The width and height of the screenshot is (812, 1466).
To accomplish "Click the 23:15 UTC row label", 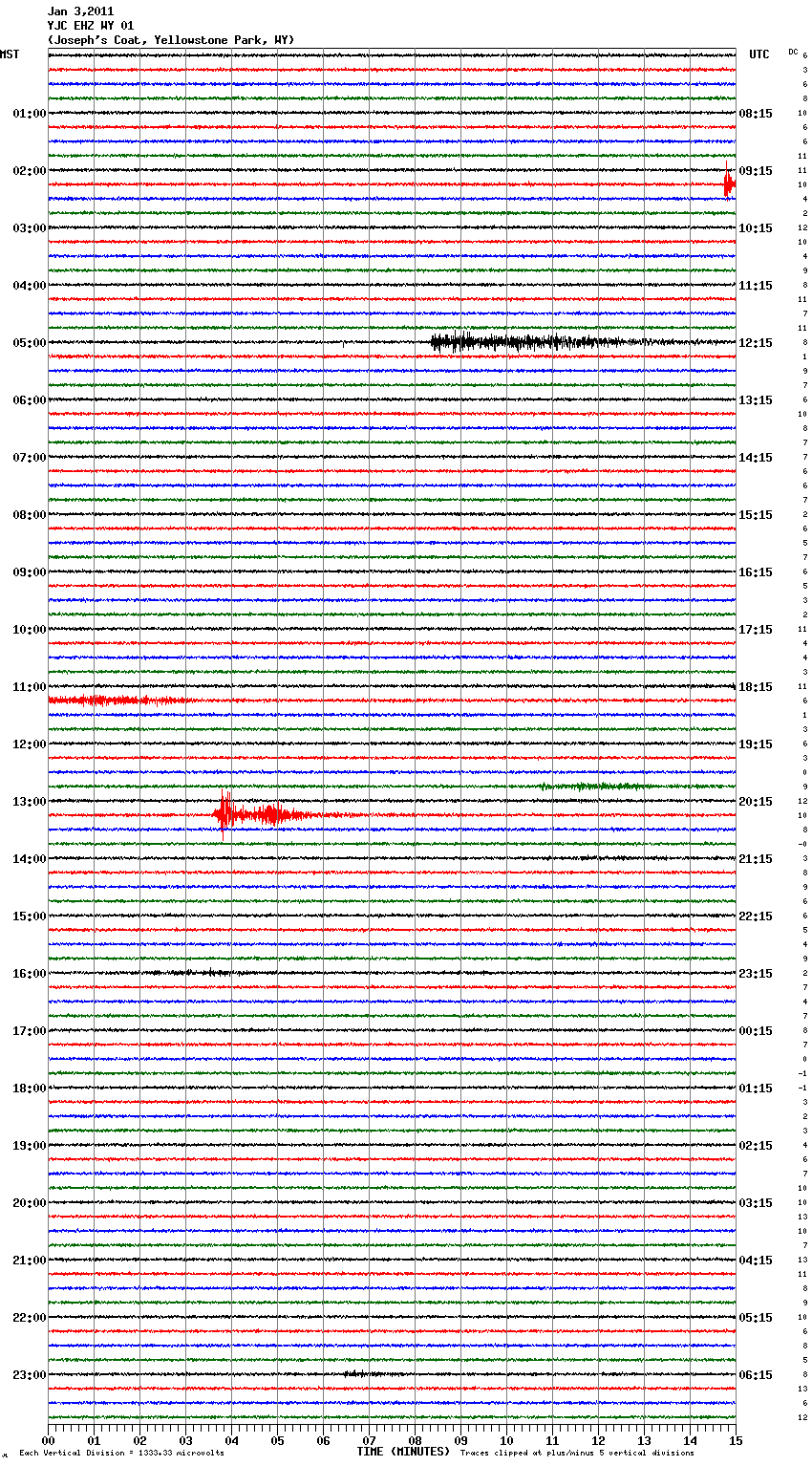I will 756,974.
